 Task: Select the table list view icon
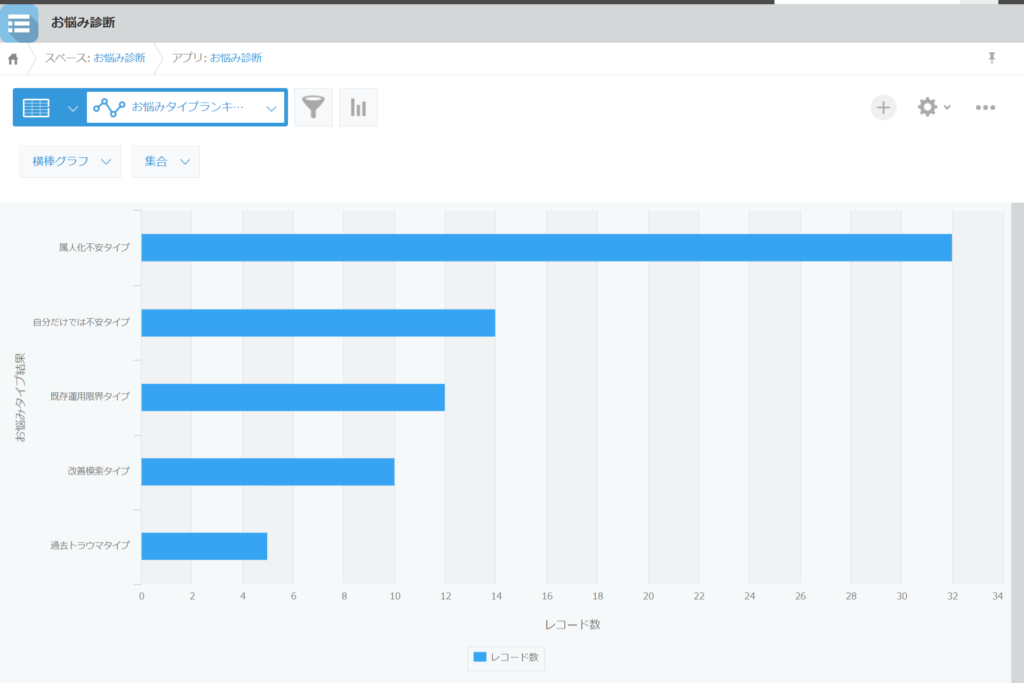36,108
